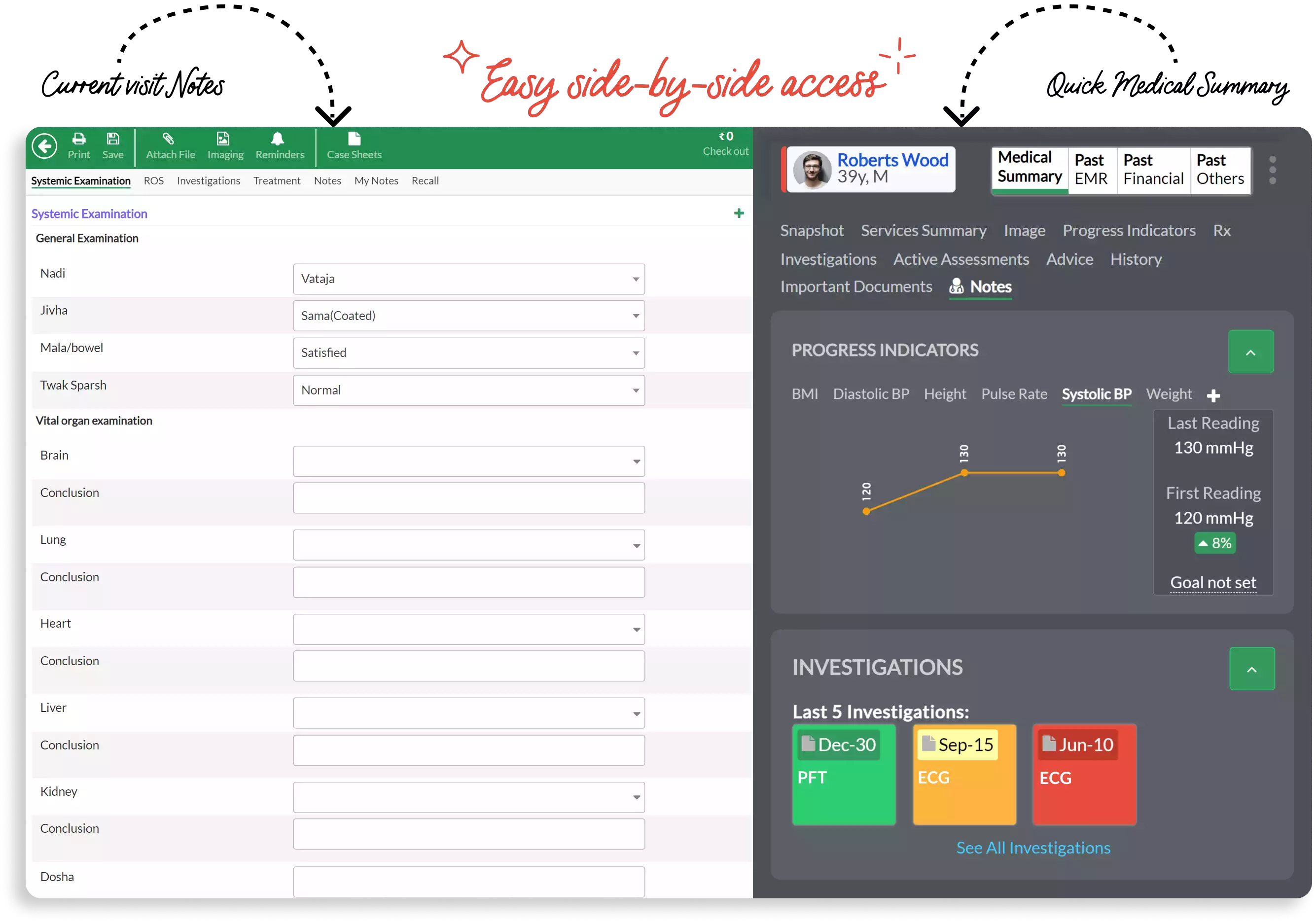Image resolution: width=1316 pixels, height=922 pixels.
Task: Click the Save icon in toolbar
Action: (112, 144)
